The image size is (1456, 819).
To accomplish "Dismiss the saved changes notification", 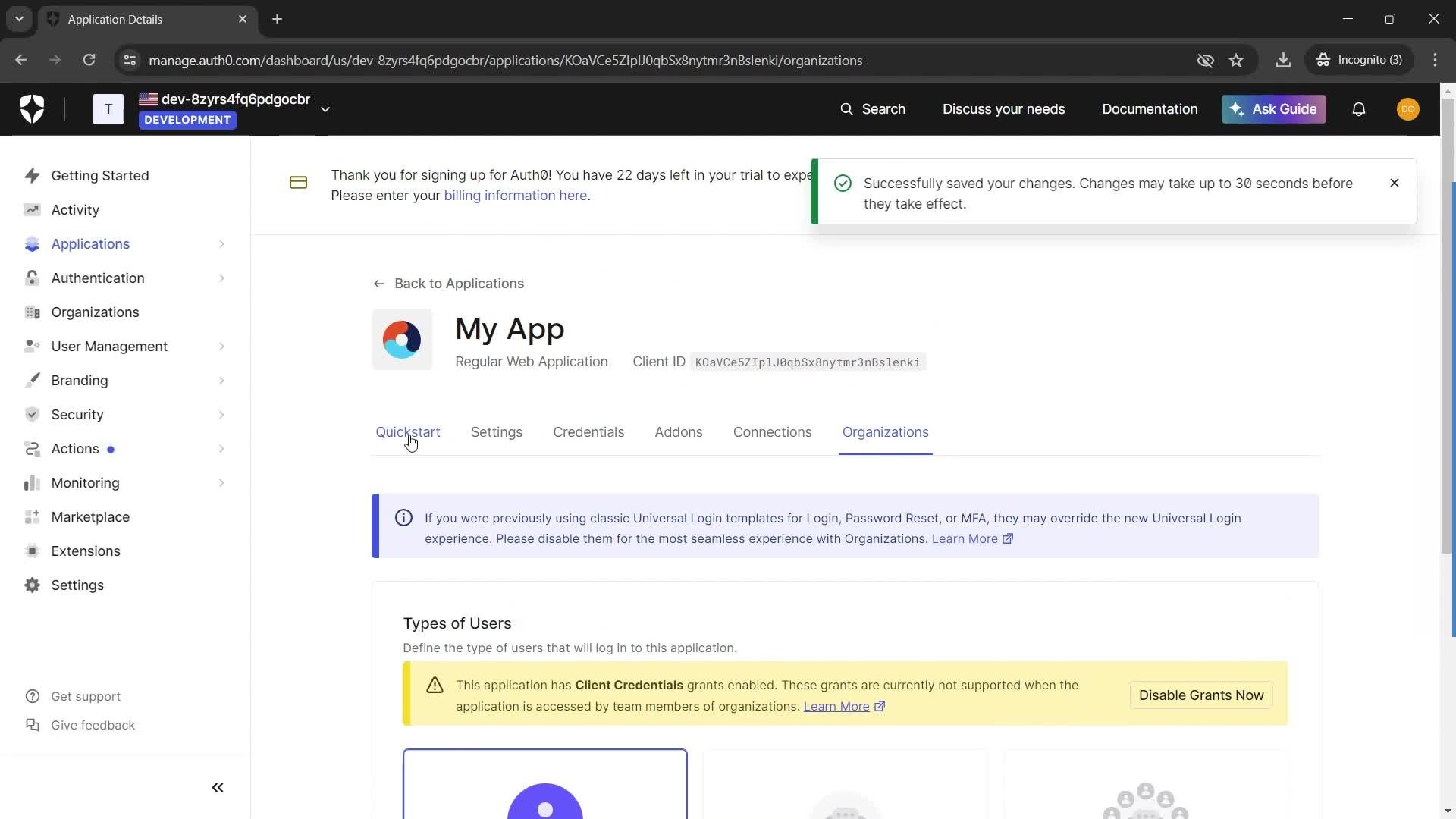I will pyautogui.click(x=1395, y=183).
